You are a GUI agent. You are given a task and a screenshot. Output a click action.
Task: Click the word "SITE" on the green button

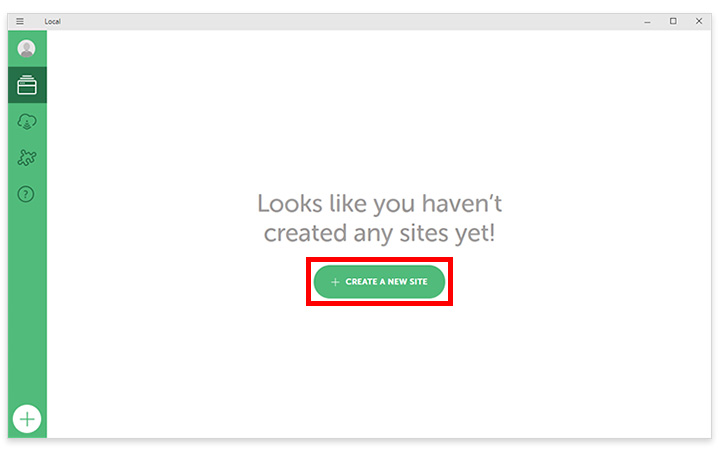(416, 281)
